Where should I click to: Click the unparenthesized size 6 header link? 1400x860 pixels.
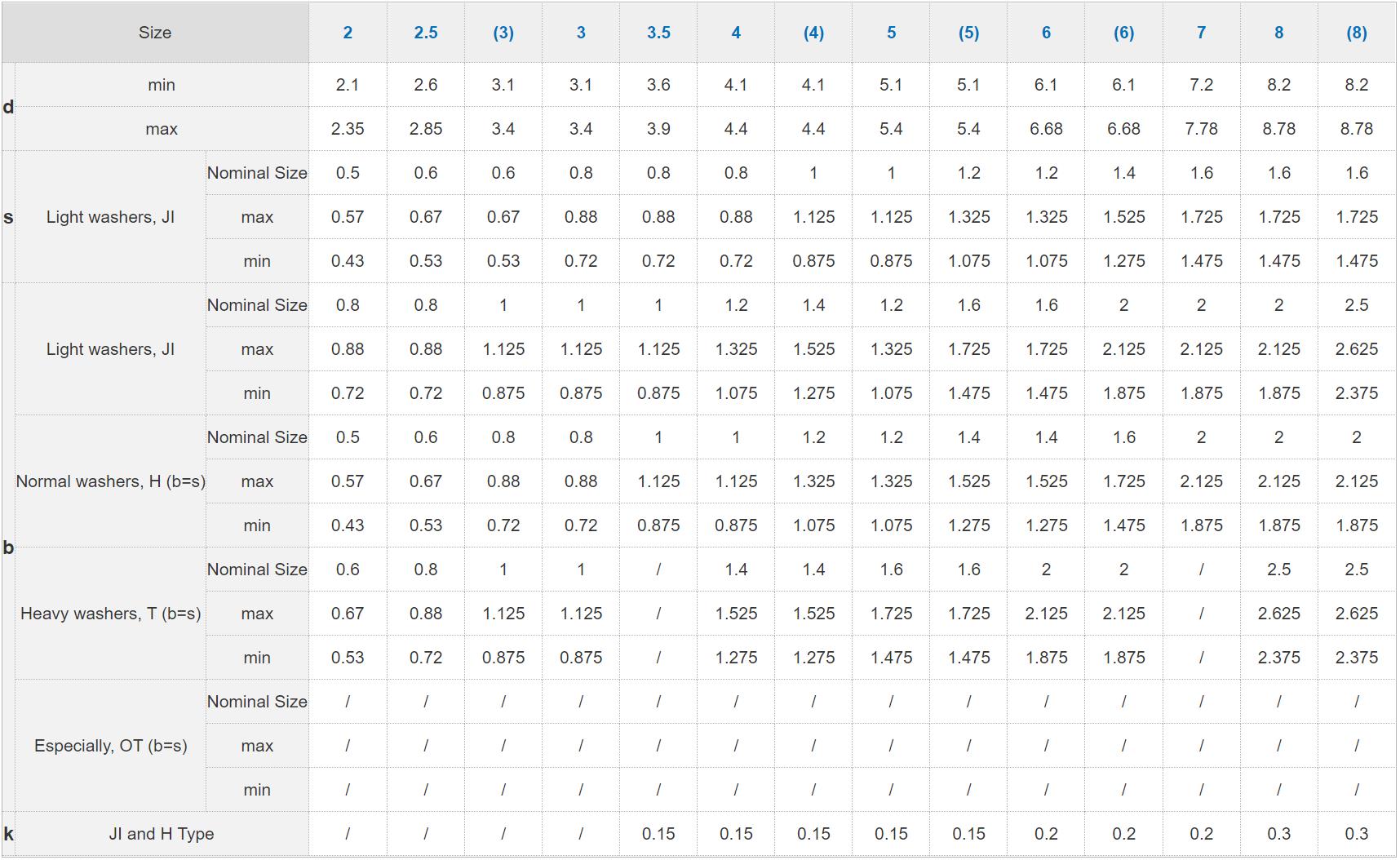click(x=1046, y=33)
